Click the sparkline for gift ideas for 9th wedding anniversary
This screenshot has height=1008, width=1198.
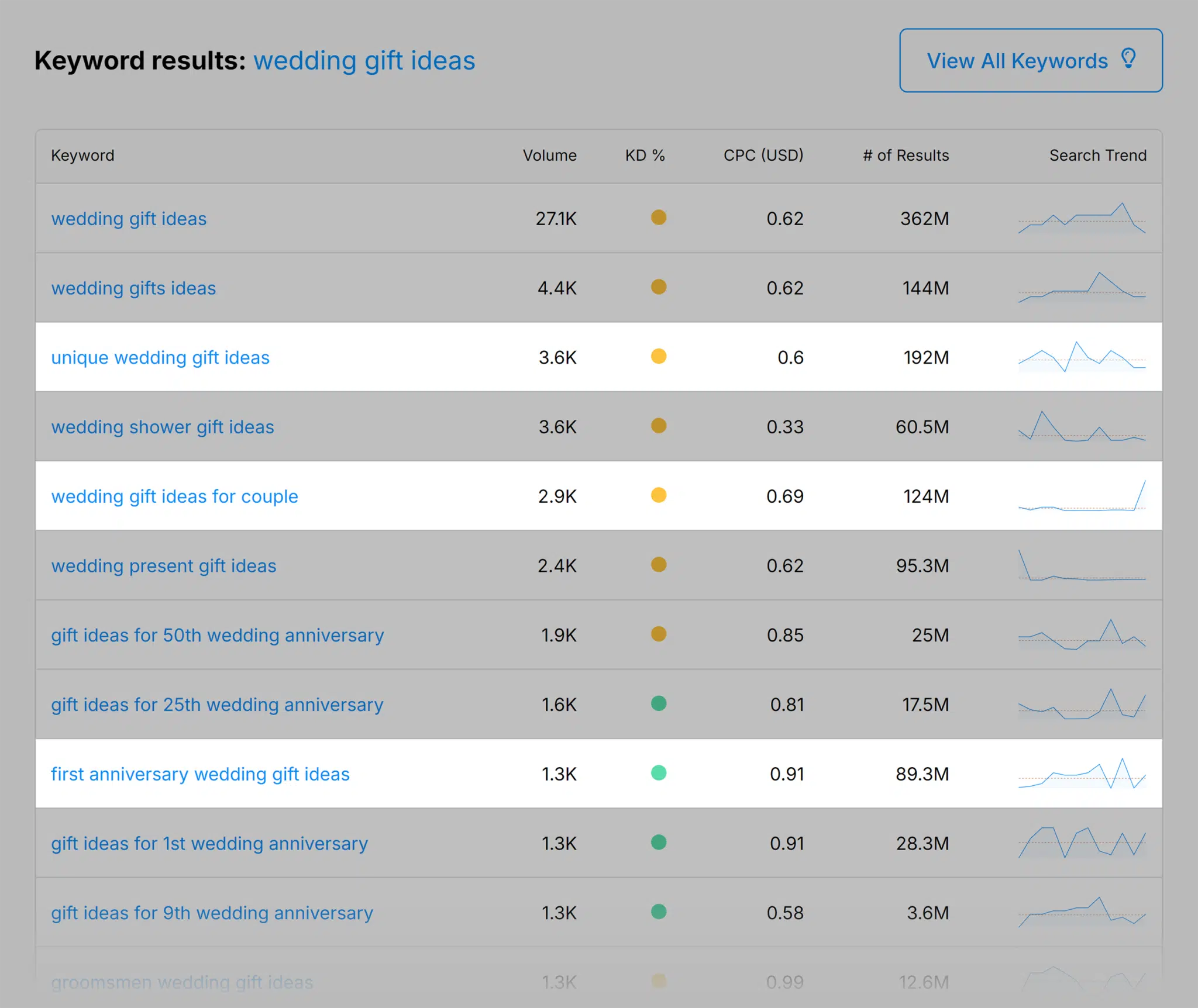(1081, 913)
